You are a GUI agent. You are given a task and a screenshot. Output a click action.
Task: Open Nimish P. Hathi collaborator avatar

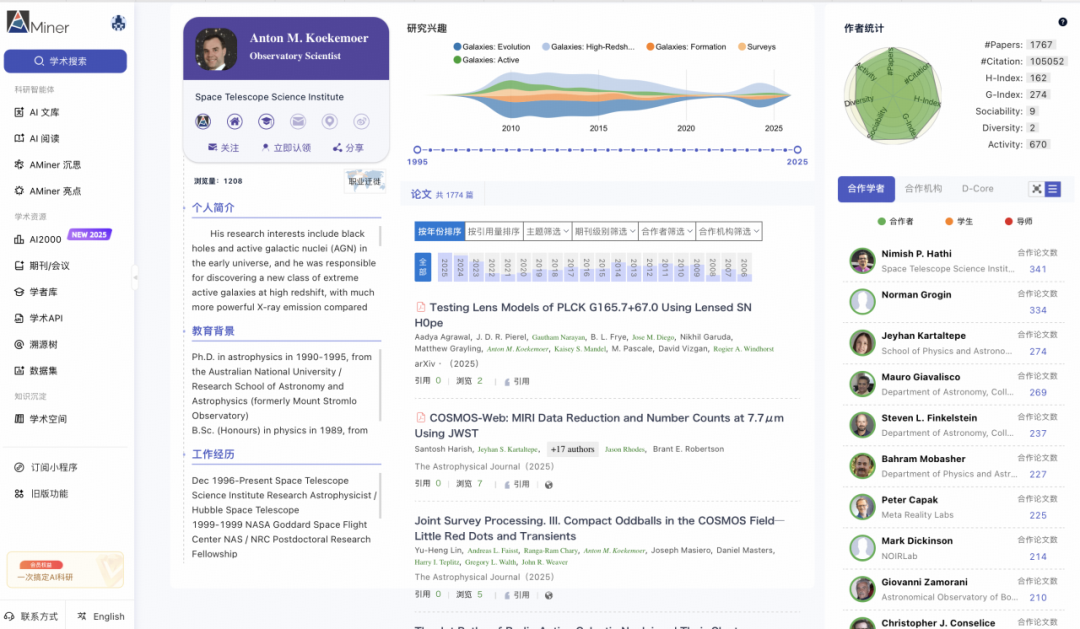(x=862, y=261)
